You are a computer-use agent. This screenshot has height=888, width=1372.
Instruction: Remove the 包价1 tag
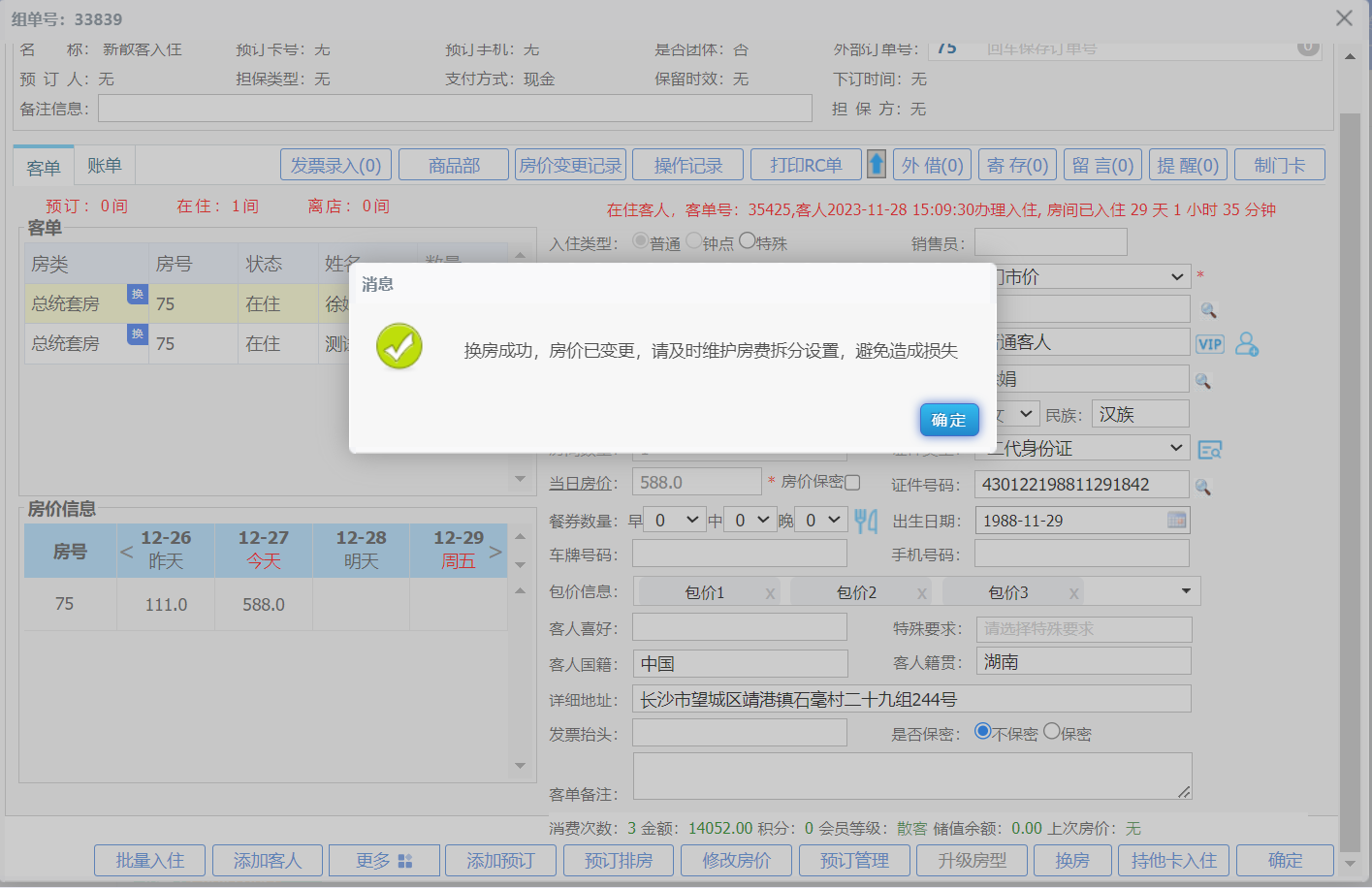(x=770, y=593)
